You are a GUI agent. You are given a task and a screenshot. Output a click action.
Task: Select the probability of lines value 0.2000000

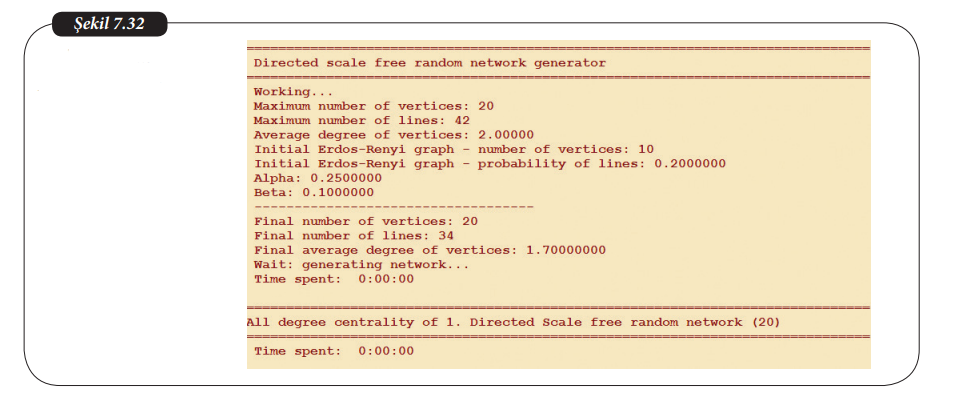tap(690, 163)
